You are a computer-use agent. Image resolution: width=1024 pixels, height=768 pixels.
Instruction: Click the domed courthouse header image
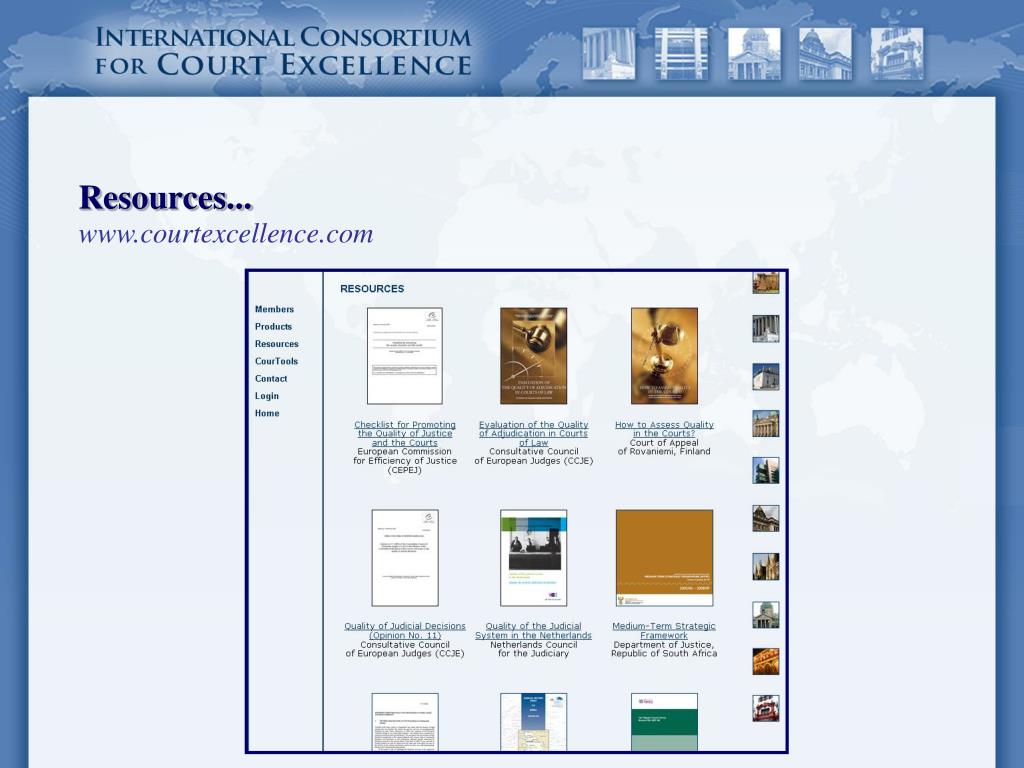pyautogui.click(x=754, y=54)
